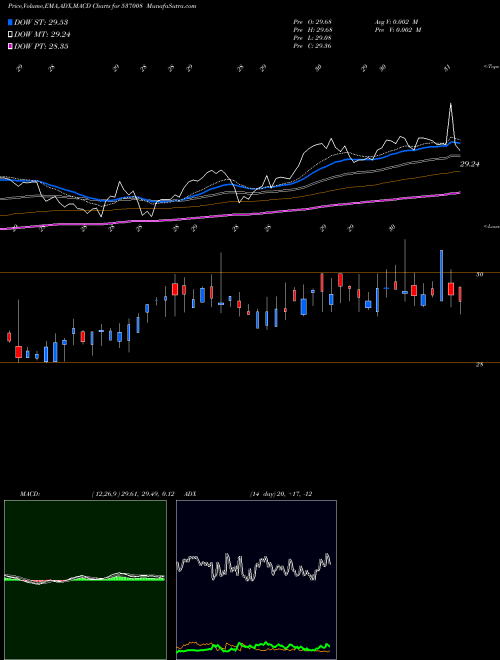This screenshot has width=500, height=660.
Task: Click the 'Pre V: 0.002 M' volume text
Action: (x=398, y=30)
